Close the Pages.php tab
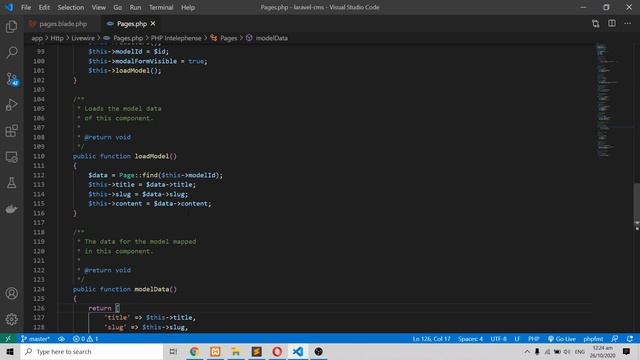 tap(153, 24)
